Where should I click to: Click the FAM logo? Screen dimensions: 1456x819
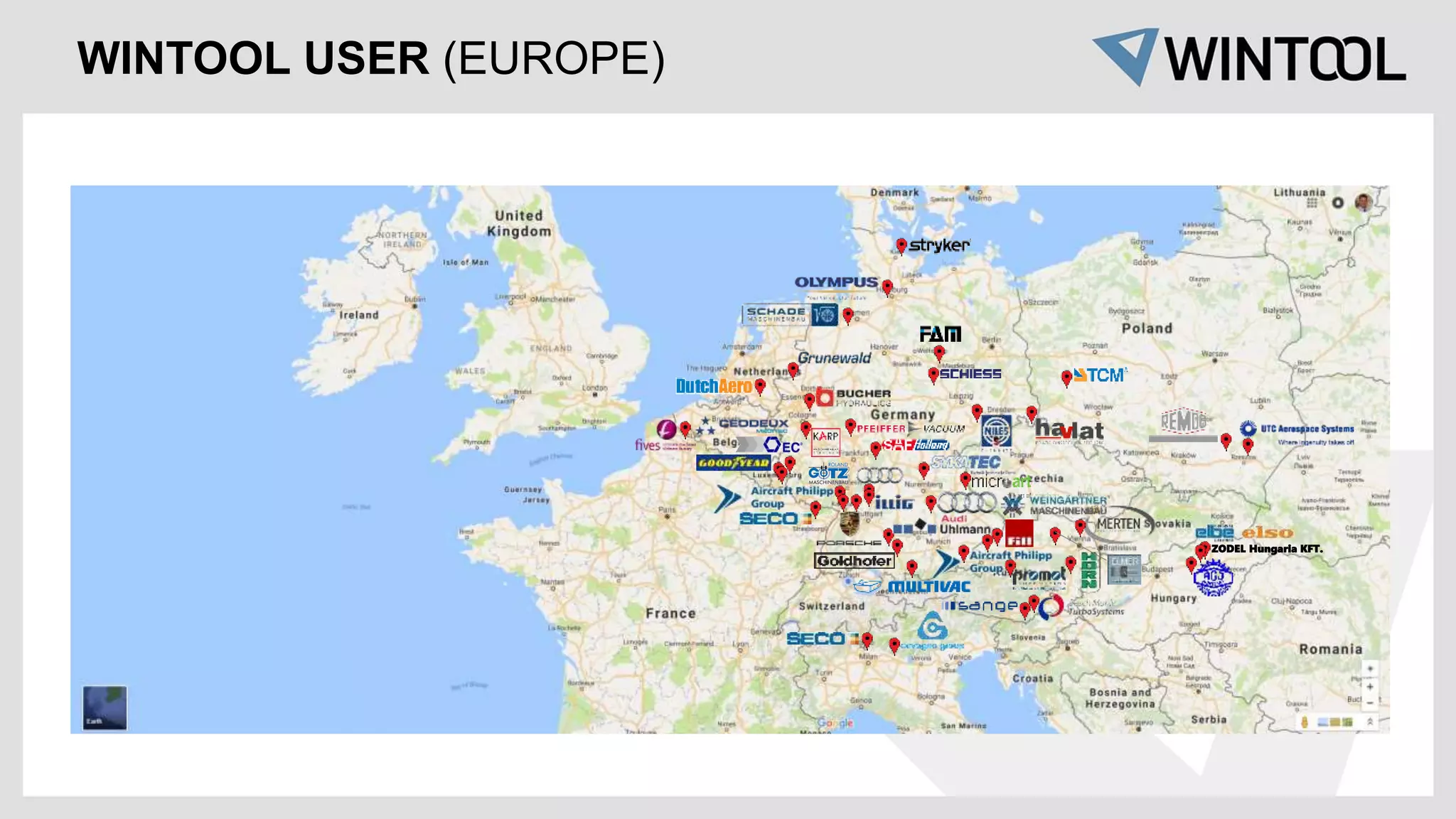940,334
